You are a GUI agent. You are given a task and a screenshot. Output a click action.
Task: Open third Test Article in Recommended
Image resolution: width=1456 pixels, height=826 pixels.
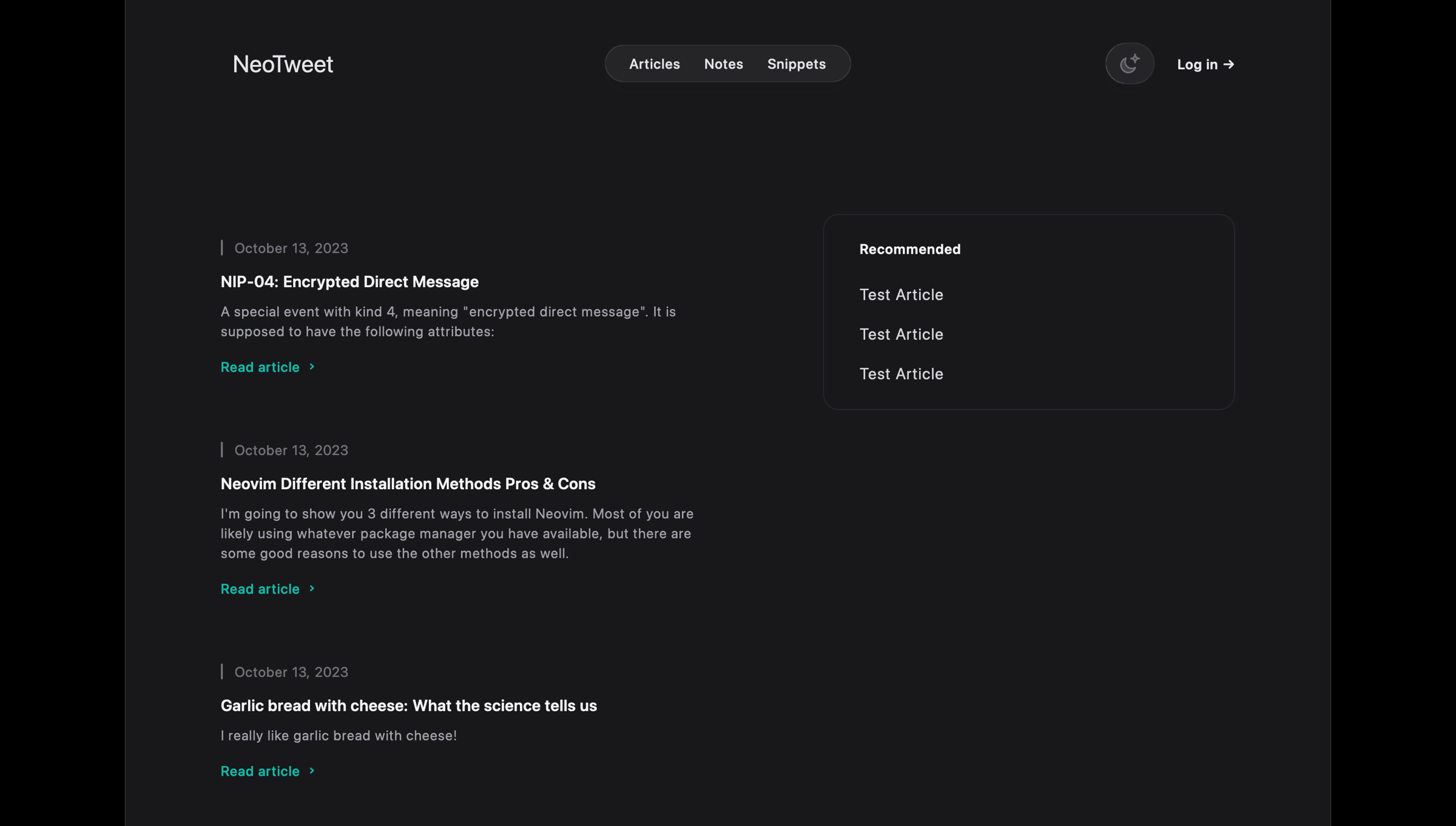click(901, 374)
